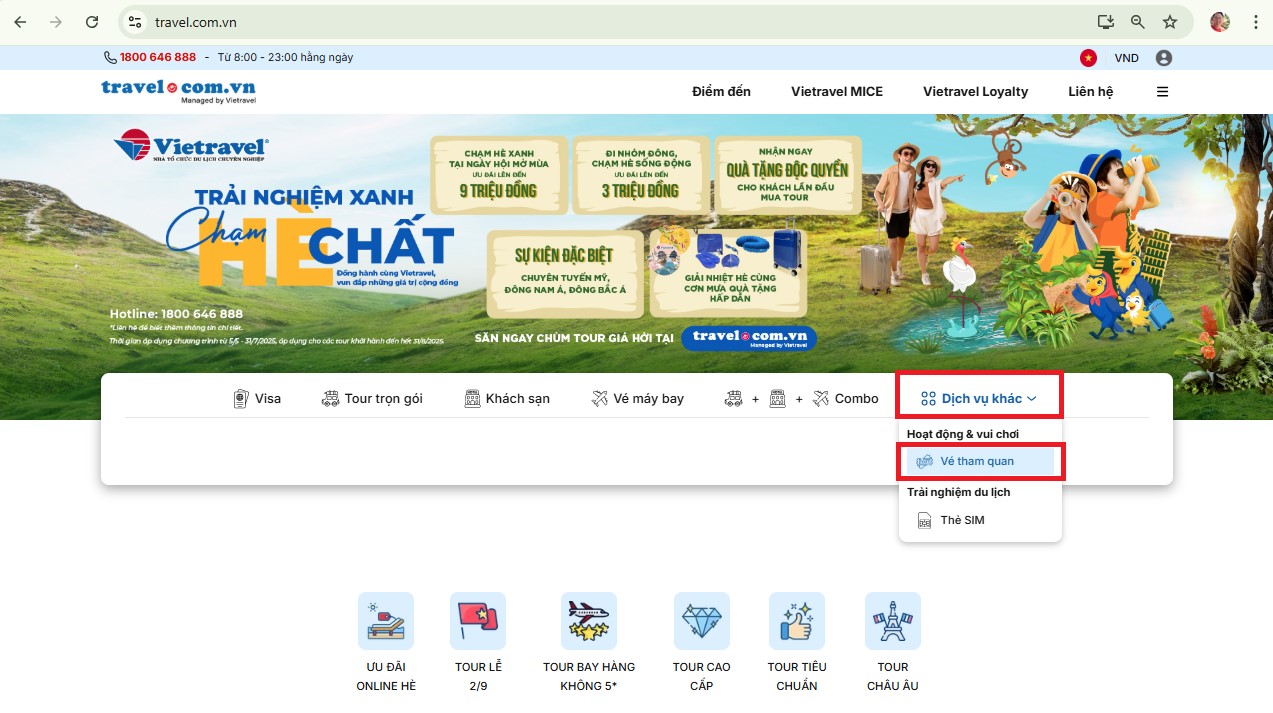Open the Điểm đến navigation link

tap(721, 91)
